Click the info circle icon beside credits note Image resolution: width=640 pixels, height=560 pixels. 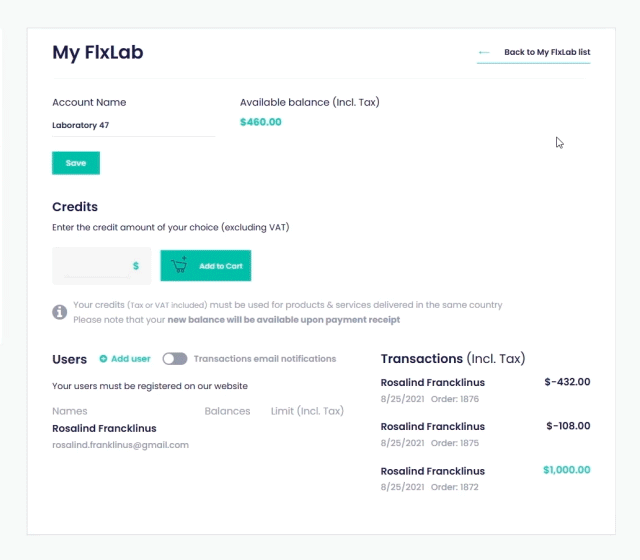pos(60,312)
